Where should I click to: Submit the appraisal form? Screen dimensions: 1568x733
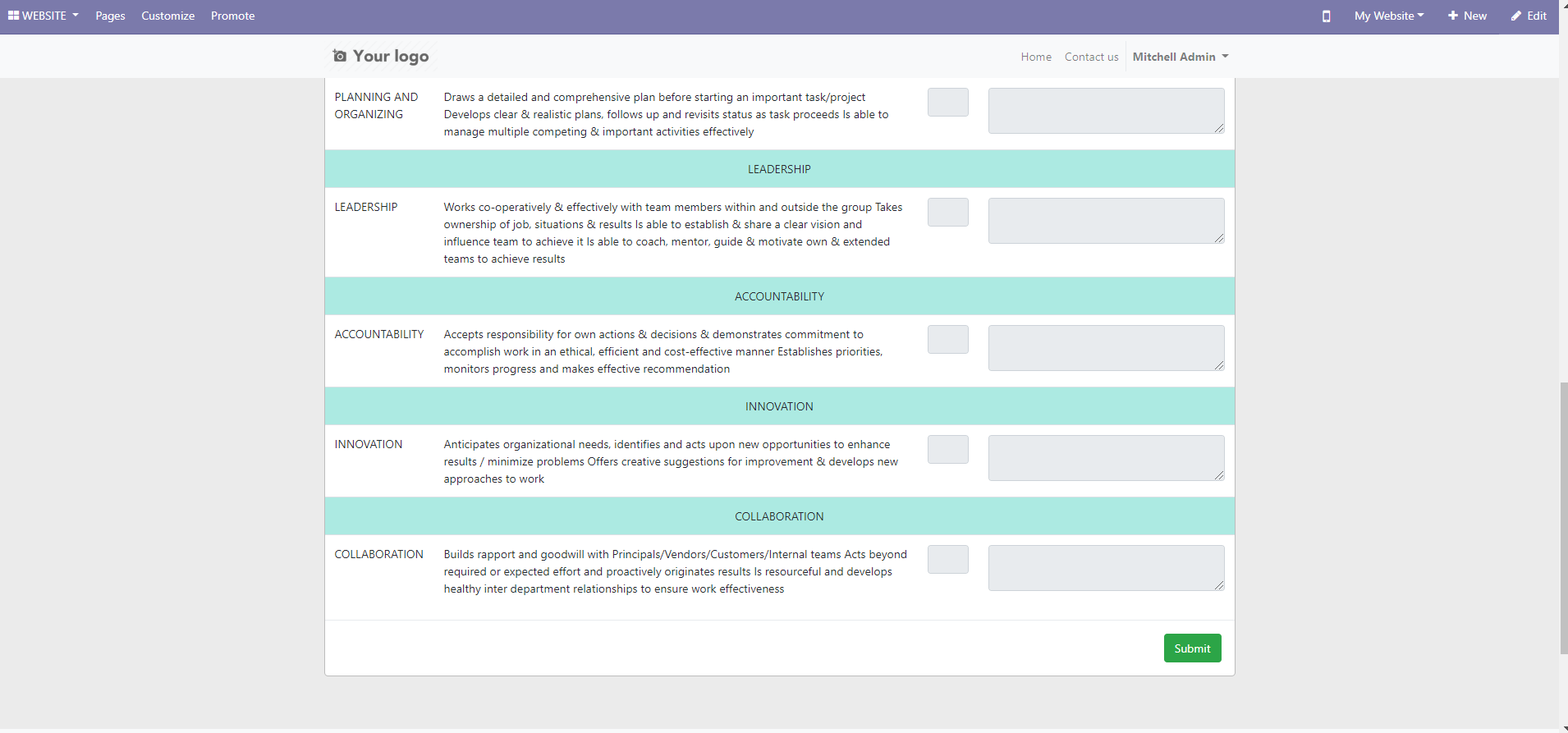pyautogui.click(x=1192, y=648)
